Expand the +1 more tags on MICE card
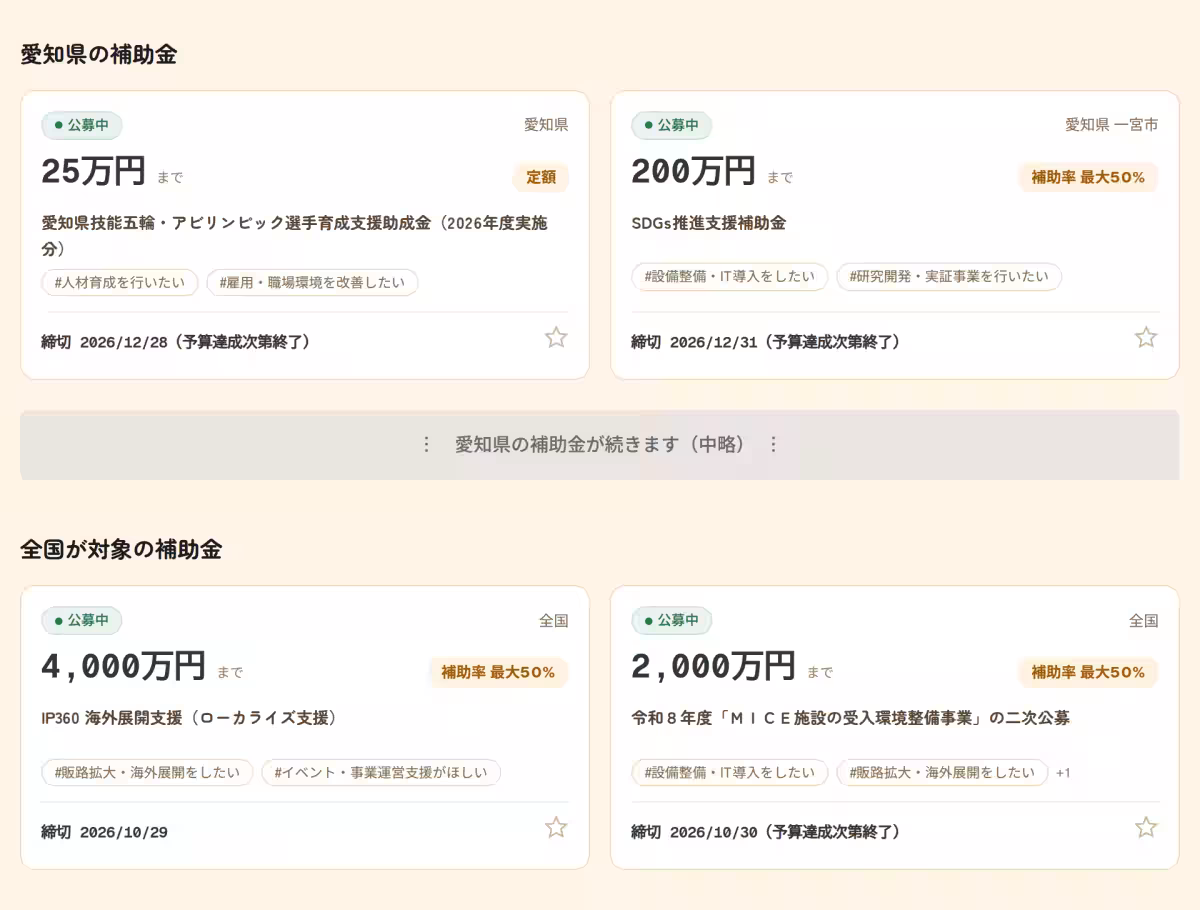Image resolution: width=1200 pixels, height=910 pixels. click(1063, 773)
